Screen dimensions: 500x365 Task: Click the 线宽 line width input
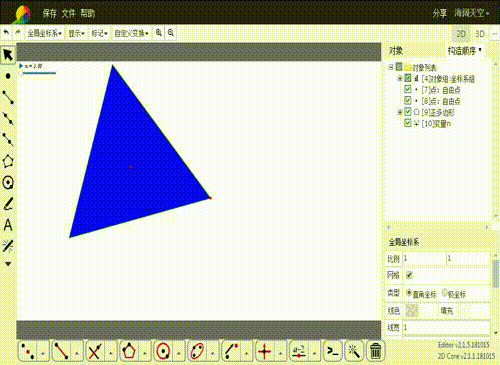pos(446,327)
